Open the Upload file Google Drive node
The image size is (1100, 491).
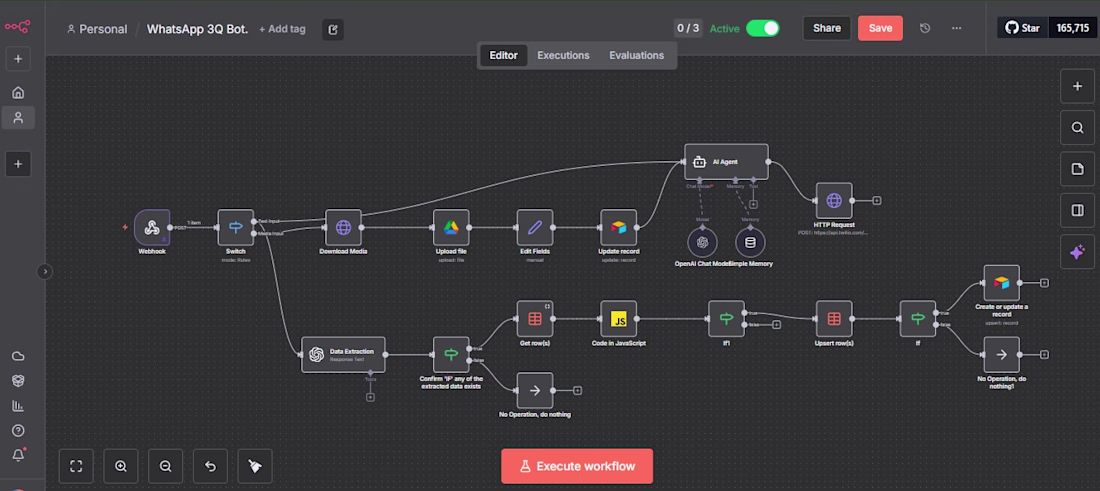[x=450, y=227]
